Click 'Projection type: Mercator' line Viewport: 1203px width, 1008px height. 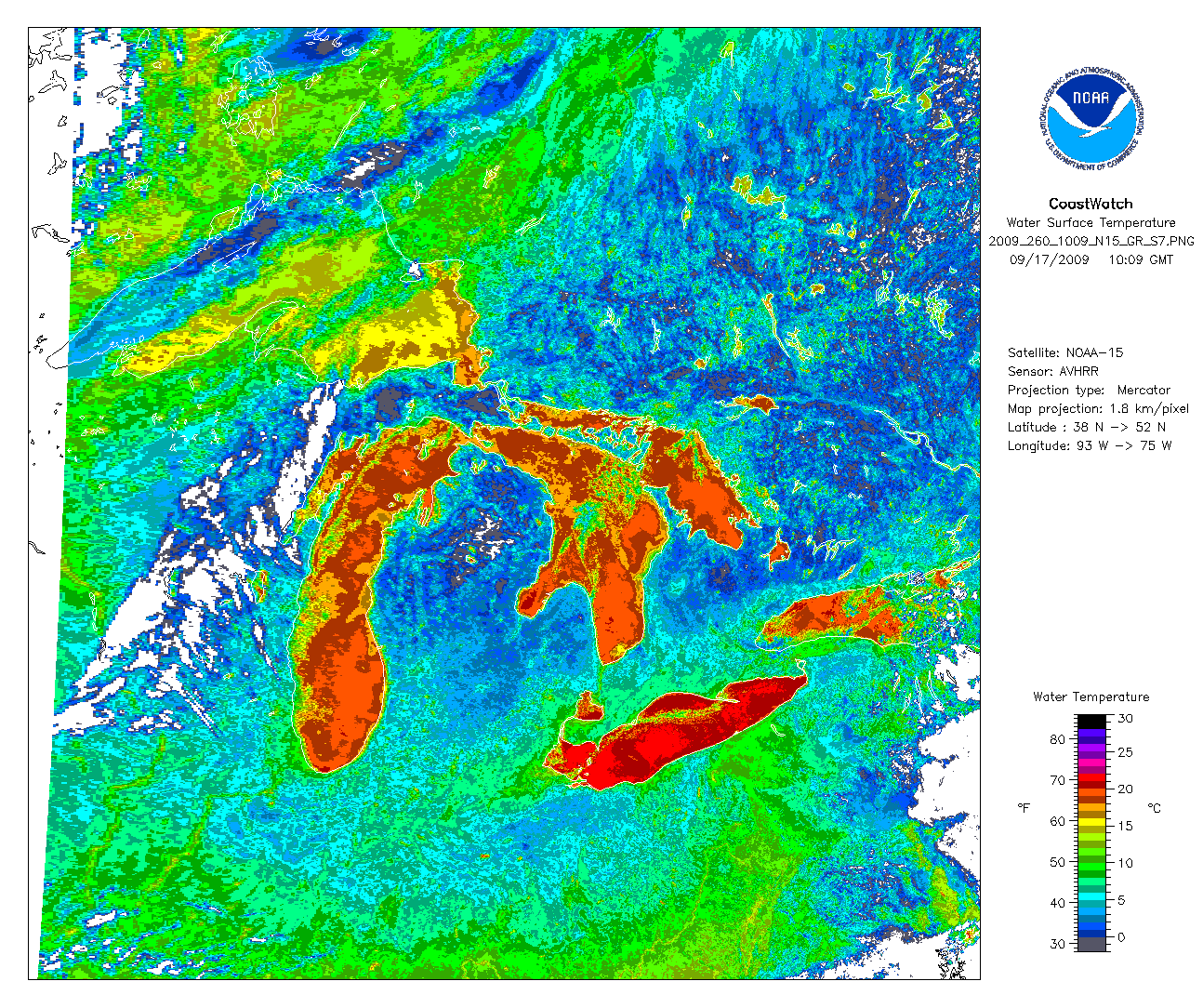tap(1089, 391)
